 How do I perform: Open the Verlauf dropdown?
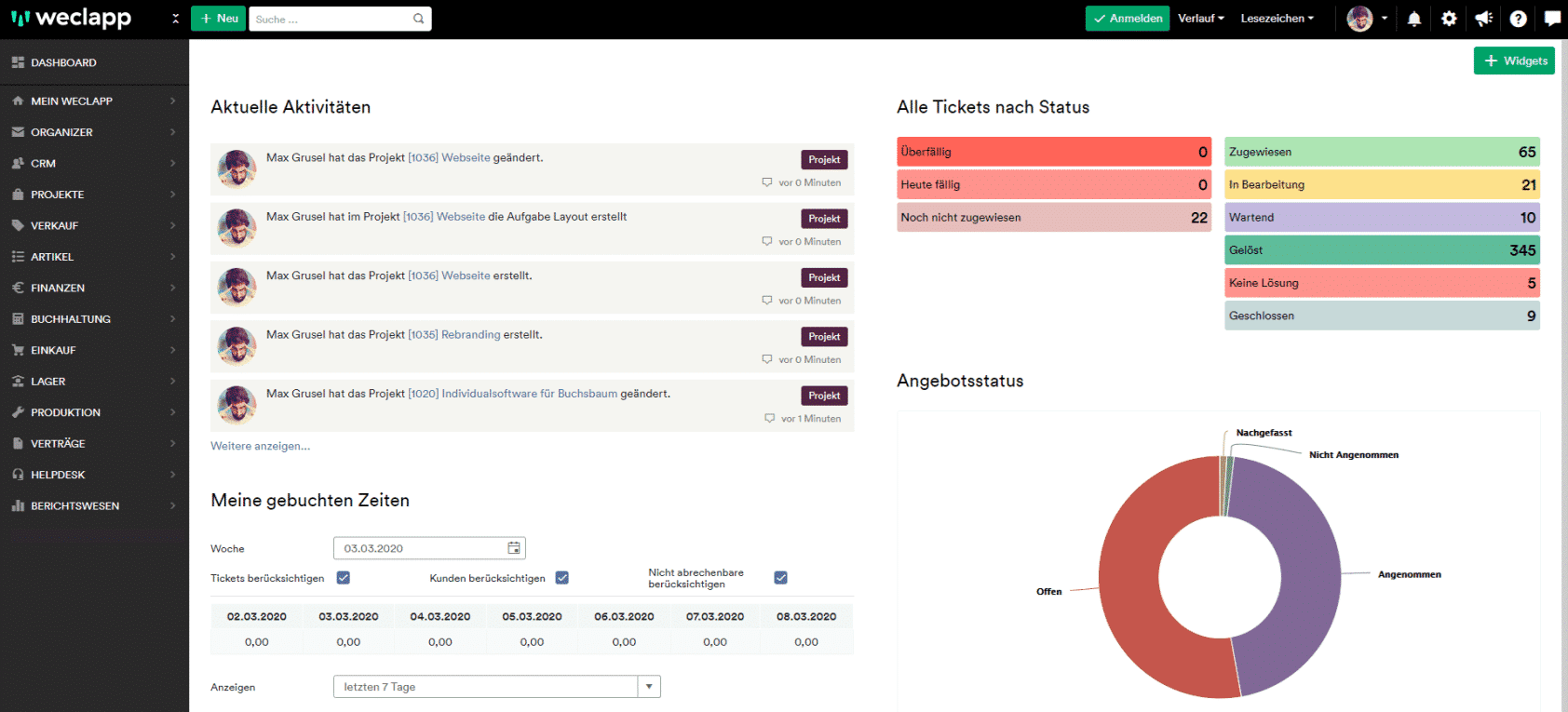pyautogui.click(x=1200, y=19)
